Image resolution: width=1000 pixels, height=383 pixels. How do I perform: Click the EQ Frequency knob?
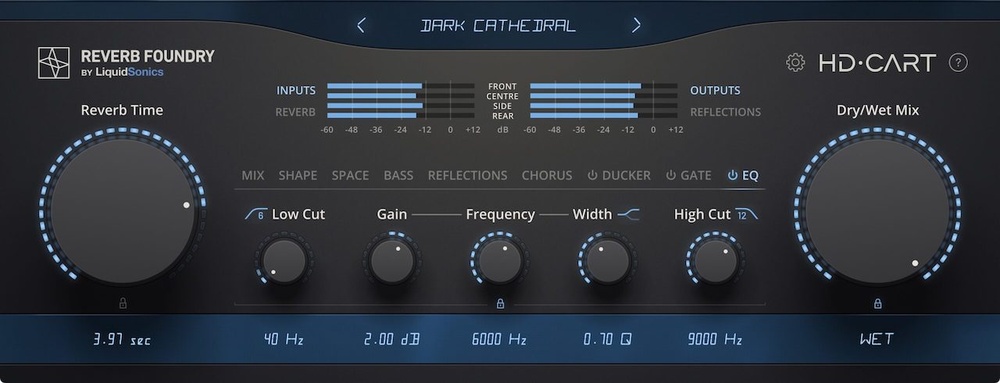pyautogui.click(x=500, y=261)
